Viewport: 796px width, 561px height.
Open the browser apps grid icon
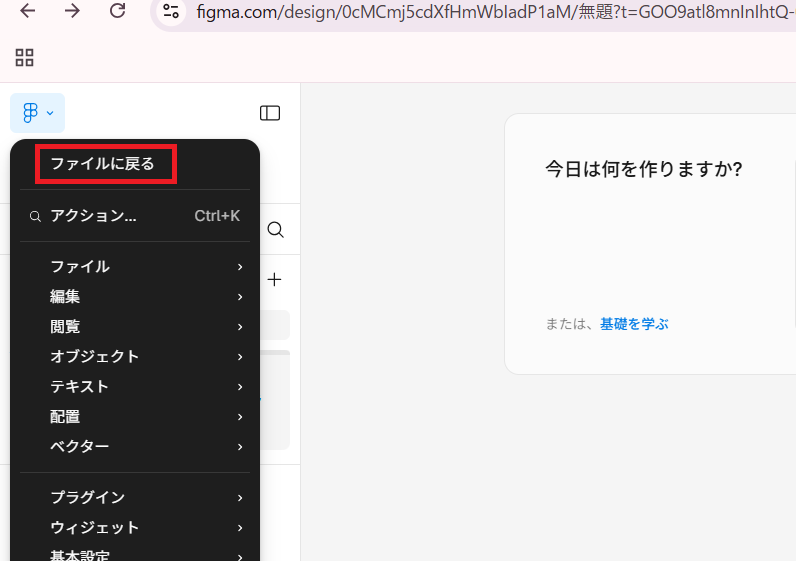coord(24,57)
